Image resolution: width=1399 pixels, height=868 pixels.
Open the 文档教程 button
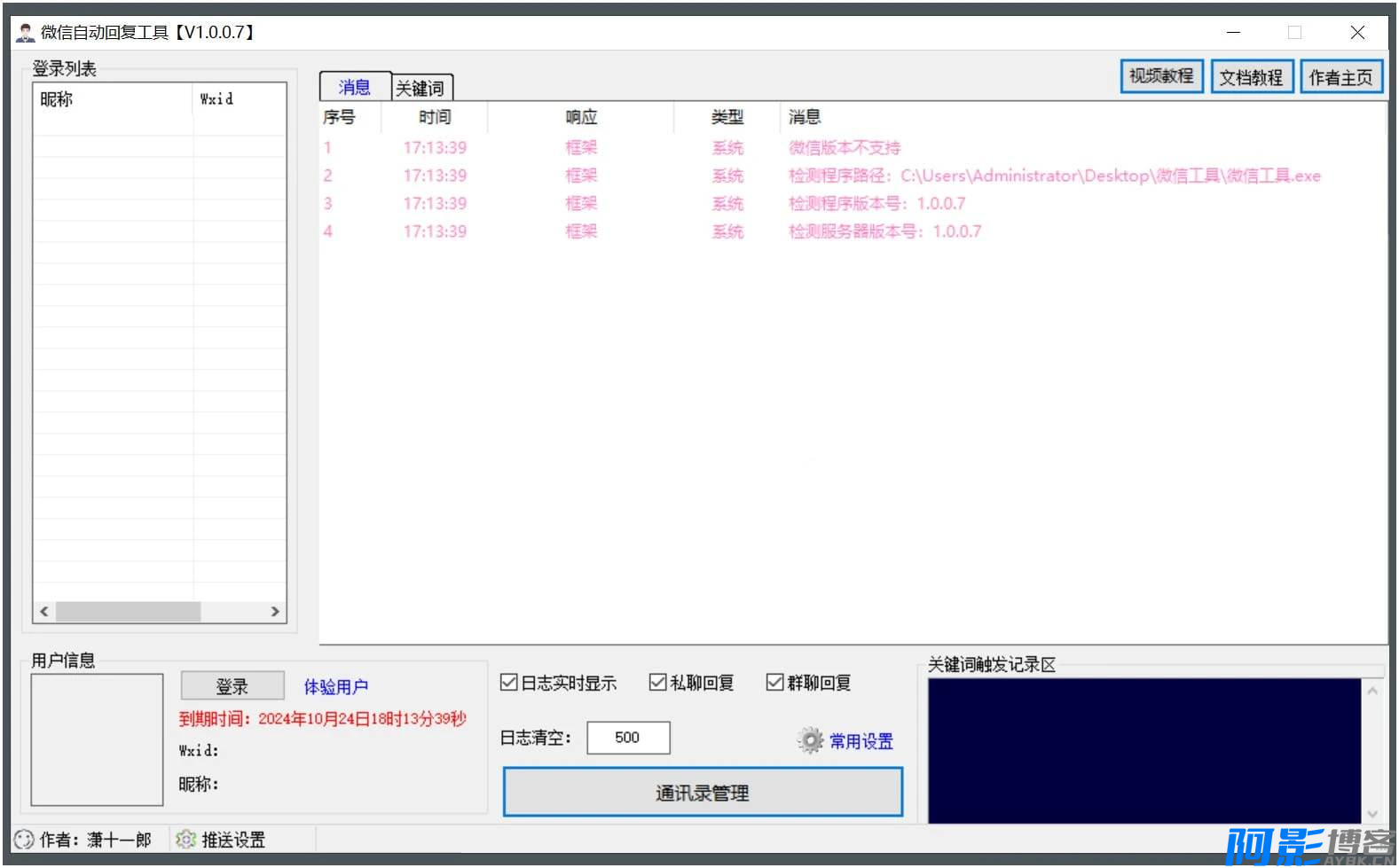coord(1251,77)
